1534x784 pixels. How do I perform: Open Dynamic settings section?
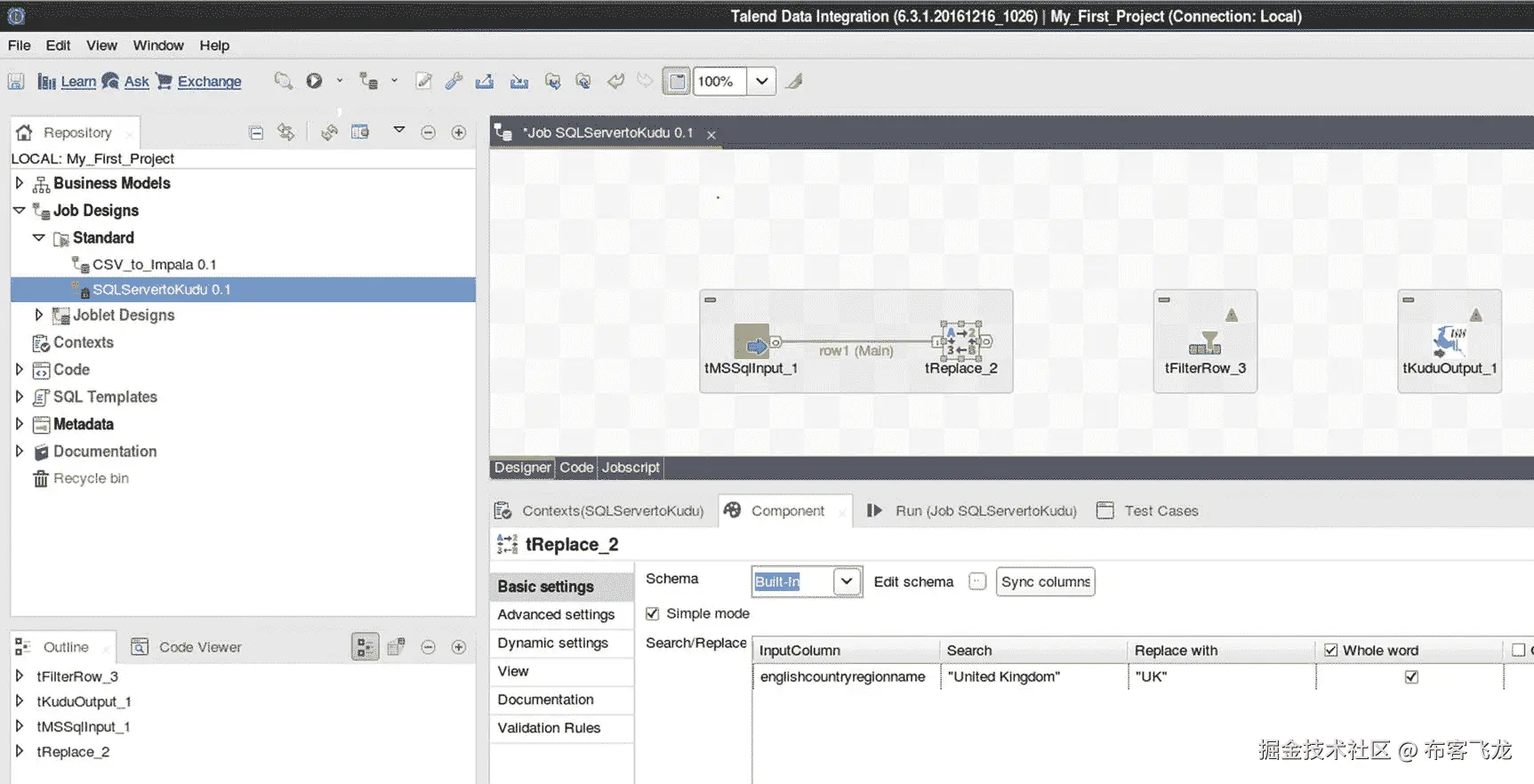pos(553,643)
